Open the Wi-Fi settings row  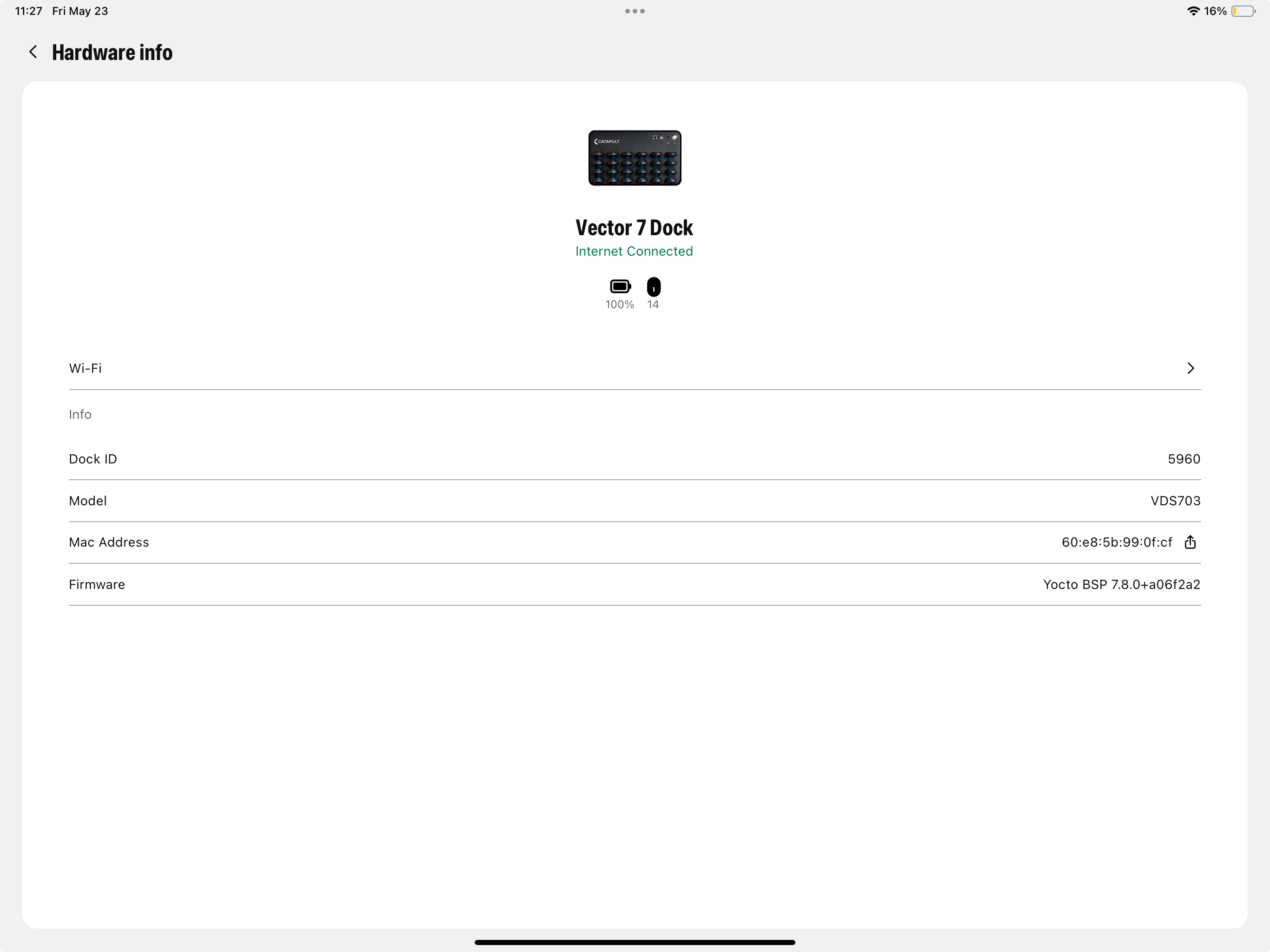pyautogui.click(x=635, y=368)
